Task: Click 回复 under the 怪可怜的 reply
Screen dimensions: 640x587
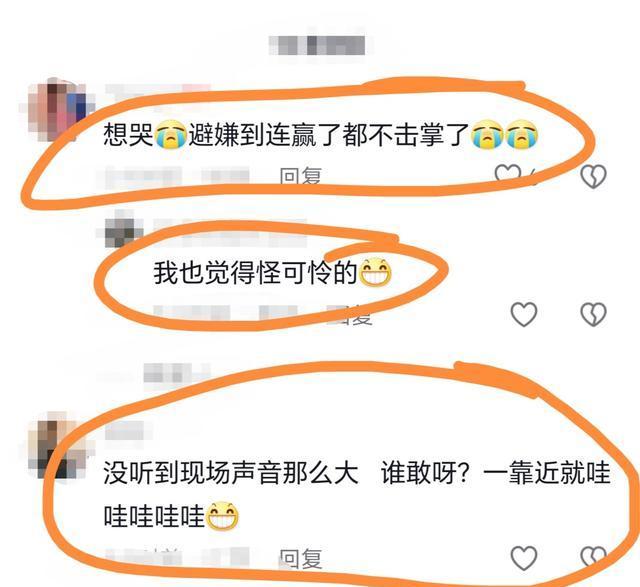Action: tap(350, 315)
